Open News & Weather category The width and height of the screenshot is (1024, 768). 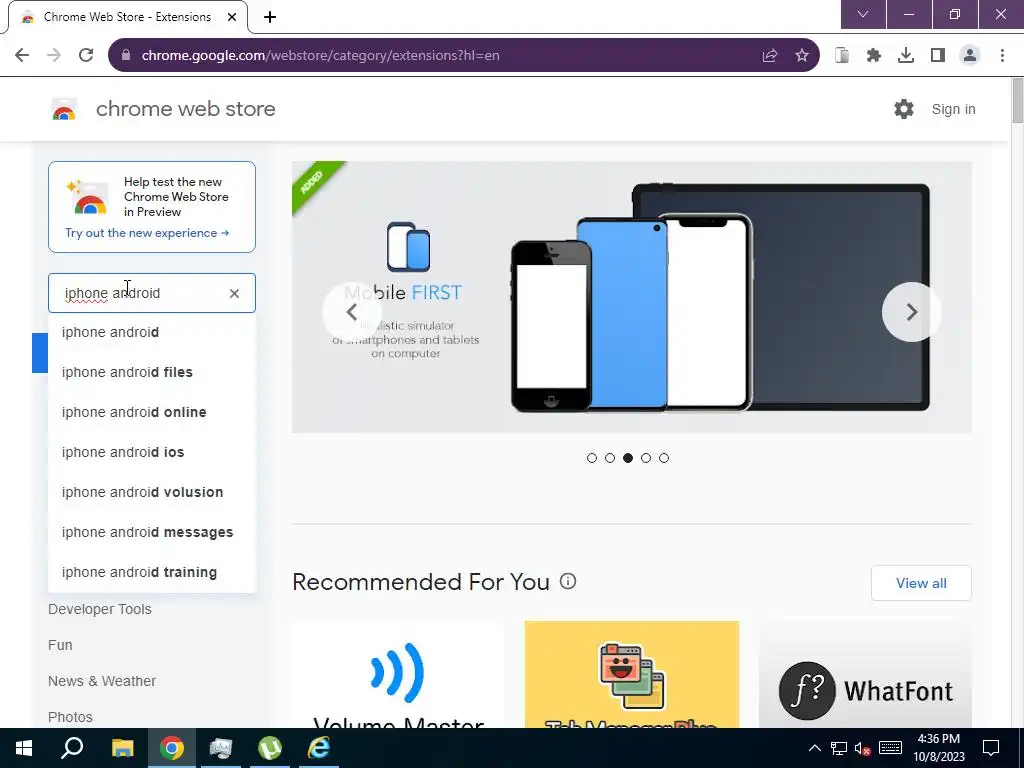point(102,681)
